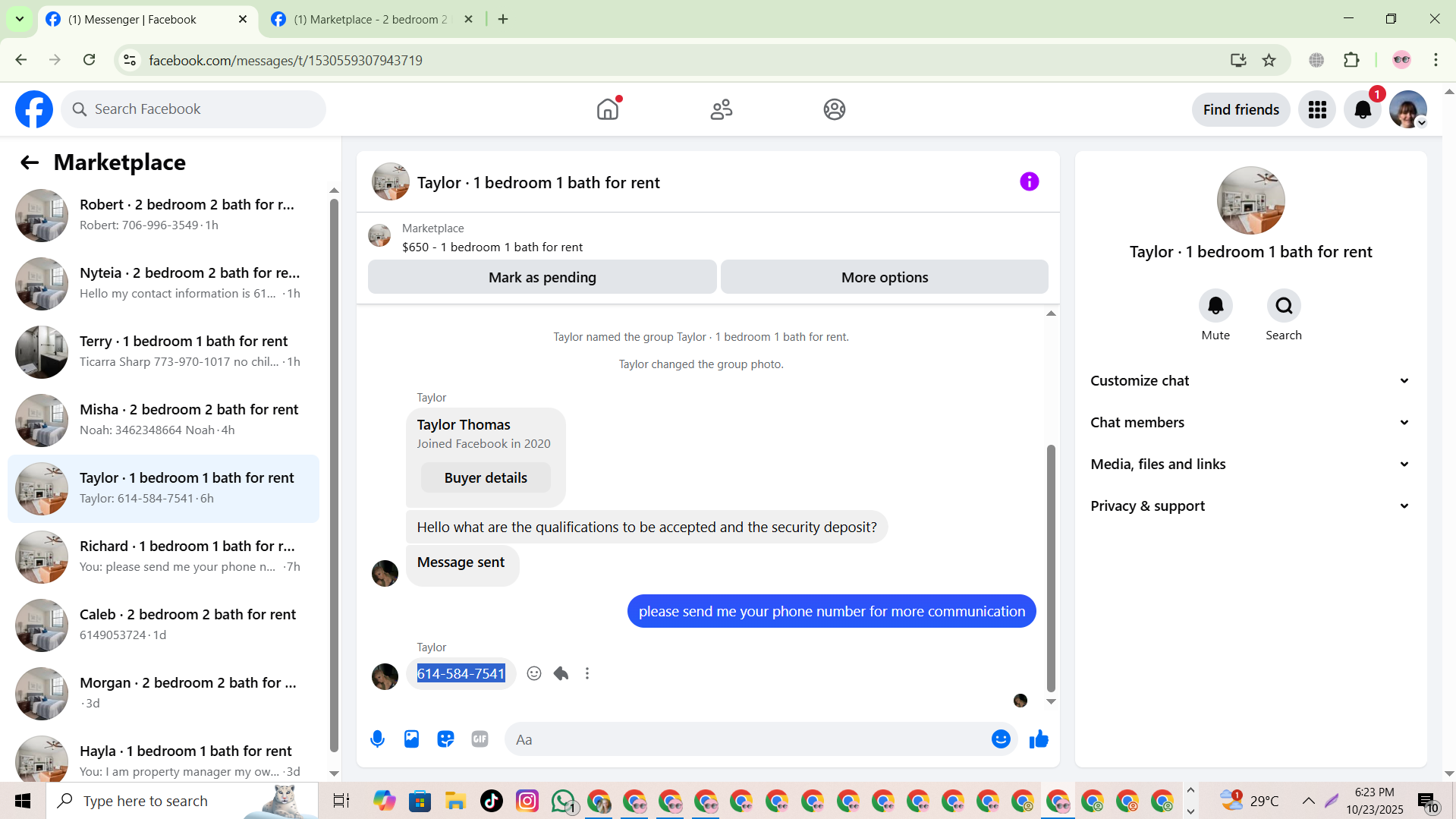Show hidden system tray icons
This screenshot has height=819, width=1456.
pos(1309,801)
